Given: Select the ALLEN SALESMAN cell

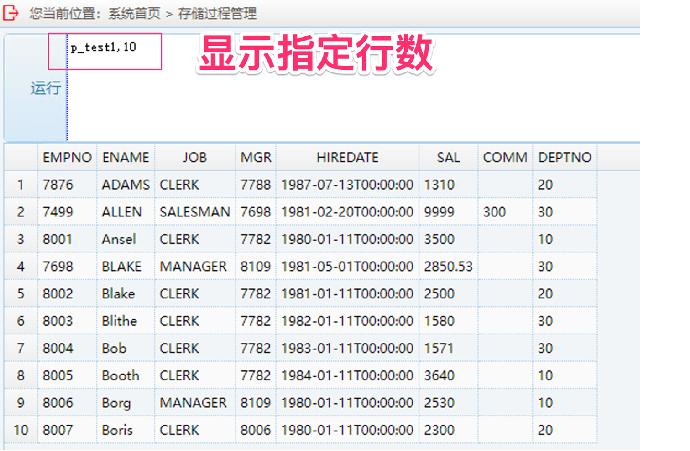Looking at the screenshot, I should click(x=194, y=212).
